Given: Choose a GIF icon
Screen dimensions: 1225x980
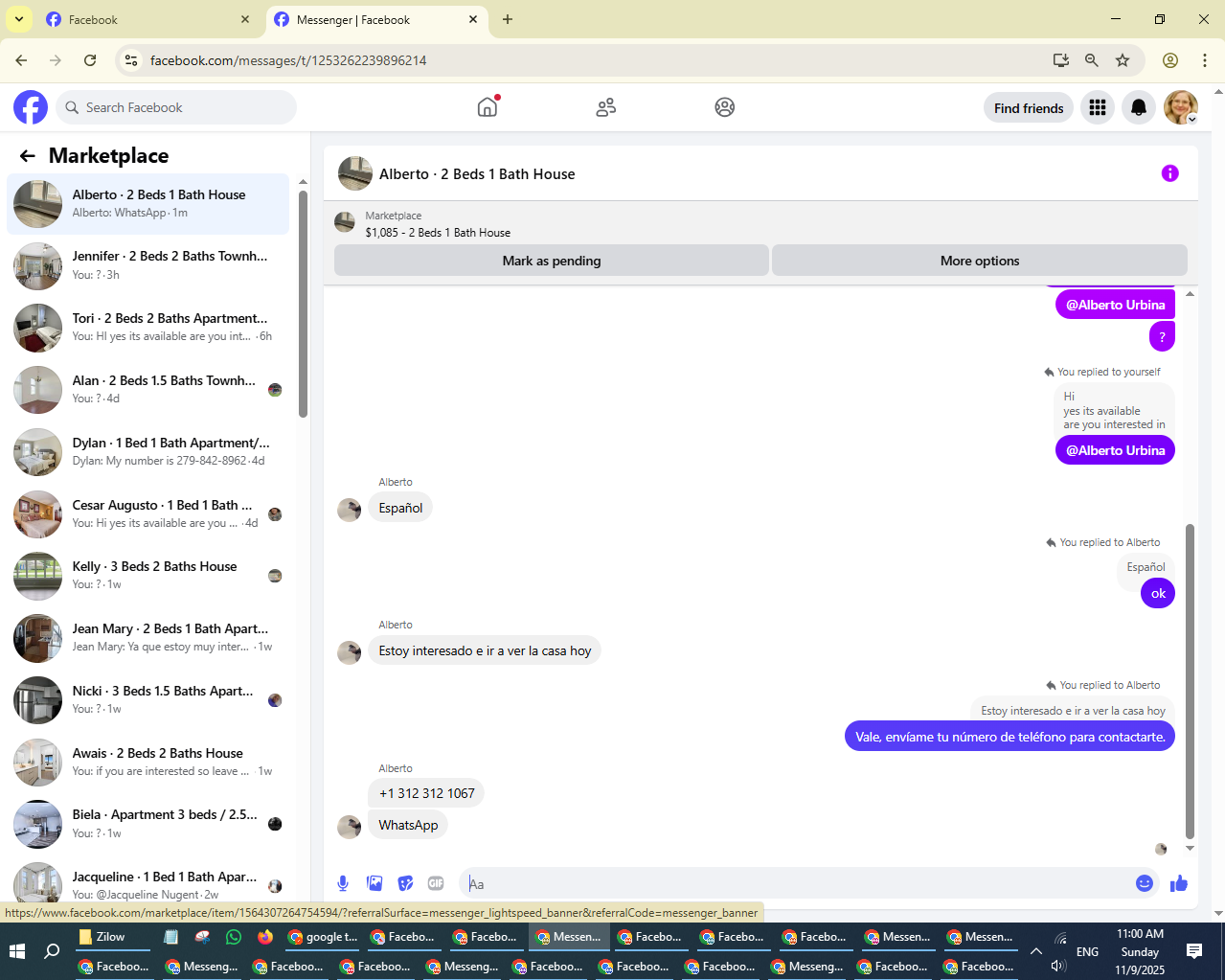Looking at the screenshot, I should click(x=436, y=883).
